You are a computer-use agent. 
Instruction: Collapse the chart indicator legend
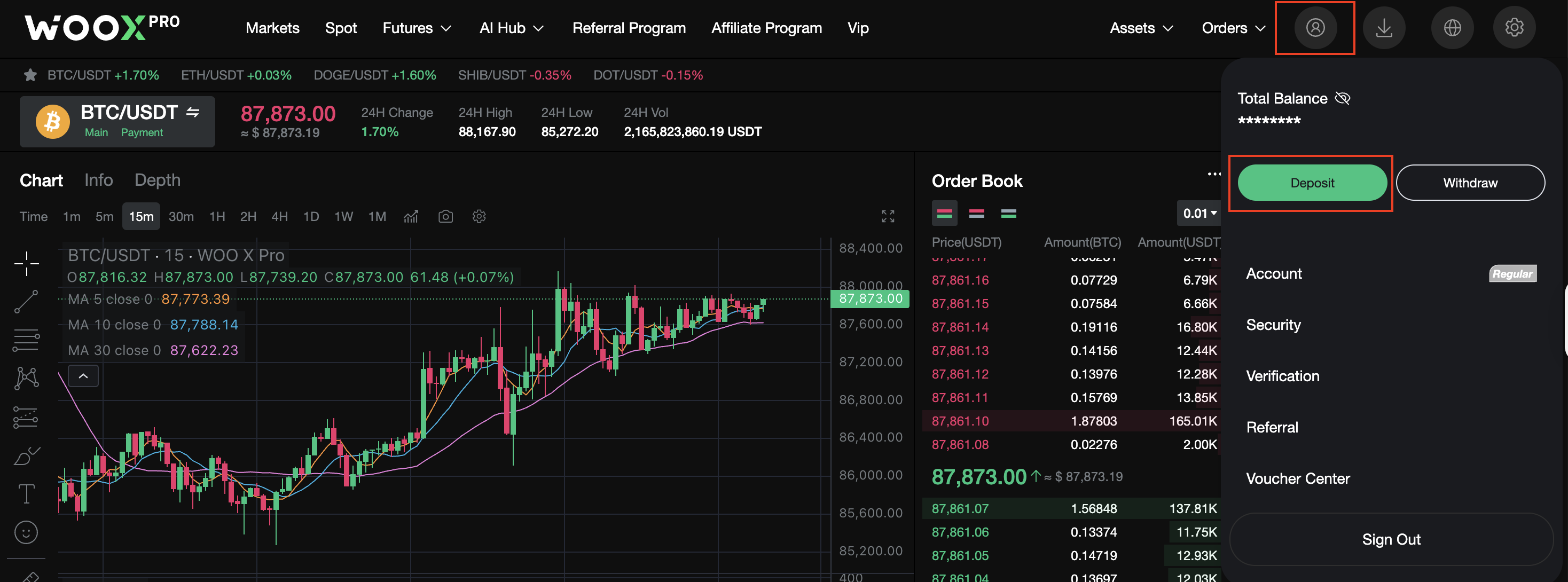[x=83, y=376]
